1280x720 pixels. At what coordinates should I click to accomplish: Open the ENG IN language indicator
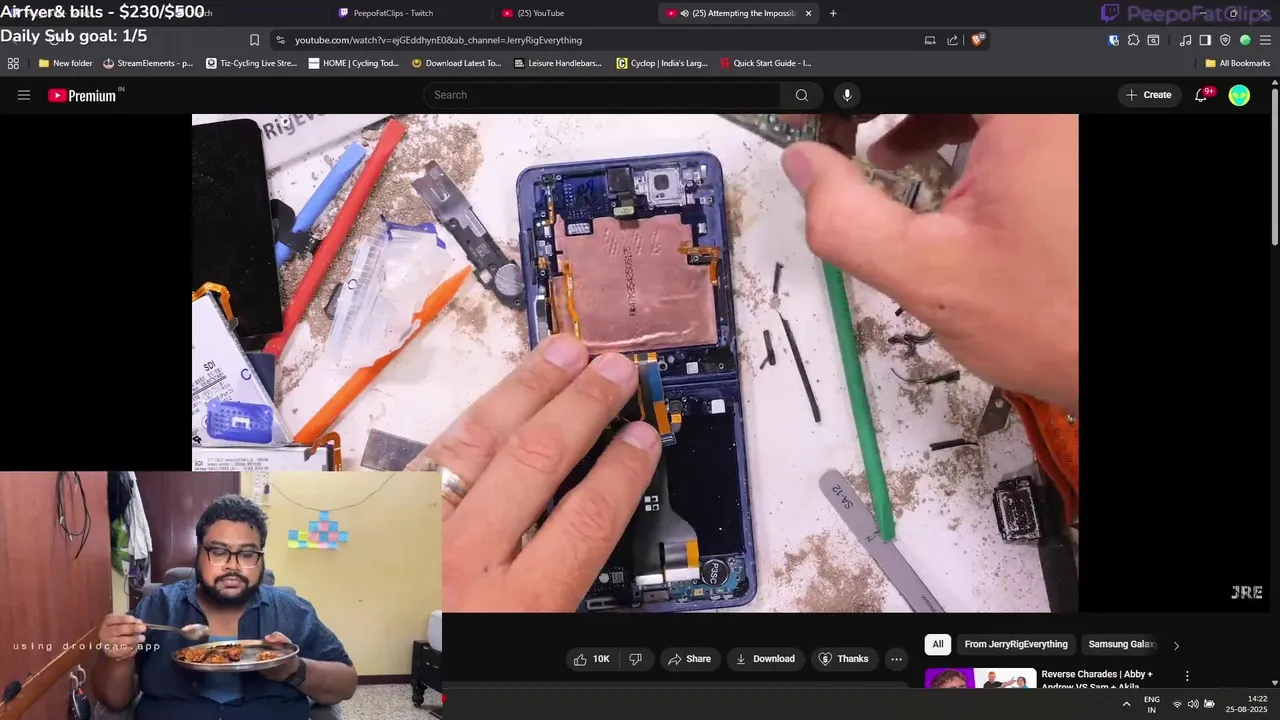coord(1152,704)
